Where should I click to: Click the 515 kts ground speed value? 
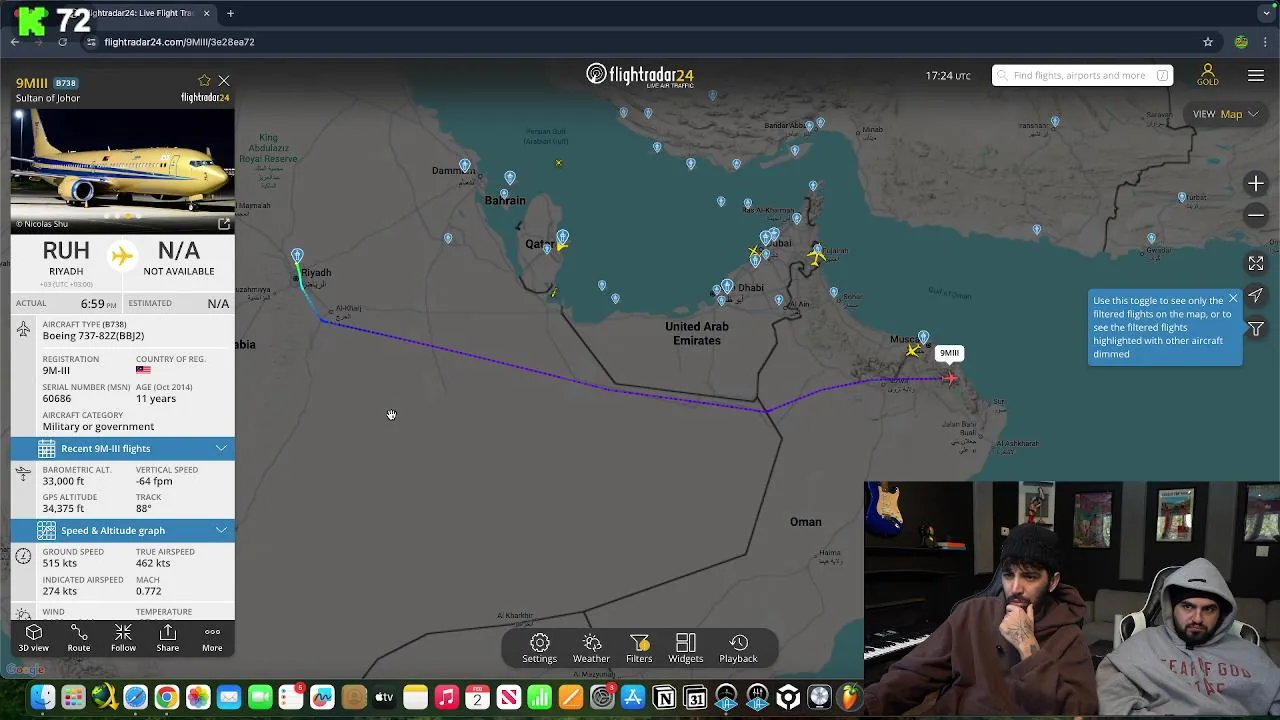[60, 563]
